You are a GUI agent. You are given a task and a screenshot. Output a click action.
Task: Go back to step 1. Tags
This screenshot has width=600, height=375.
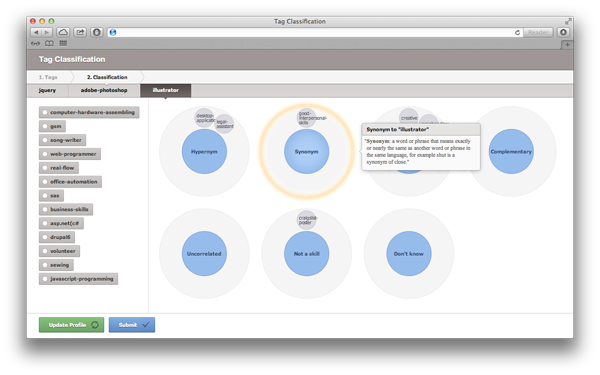tap(48, 77)
